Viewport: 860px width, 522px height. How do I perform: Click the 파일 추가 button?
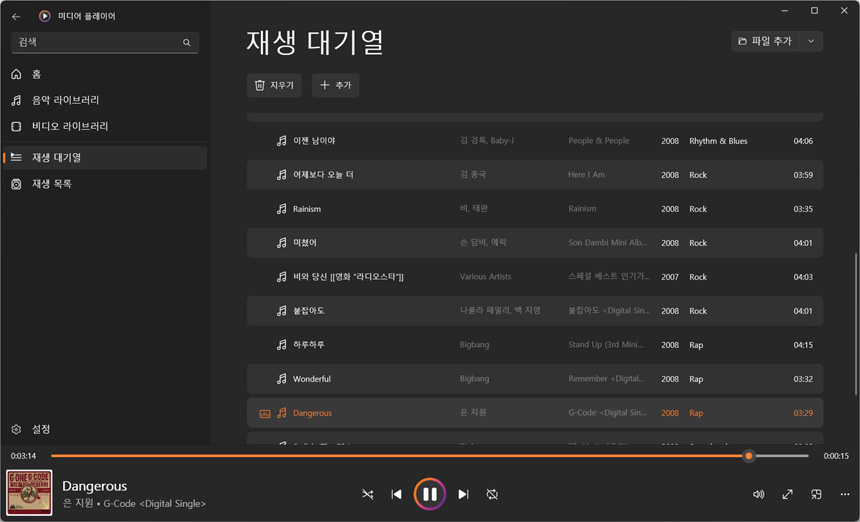[765, 41]
